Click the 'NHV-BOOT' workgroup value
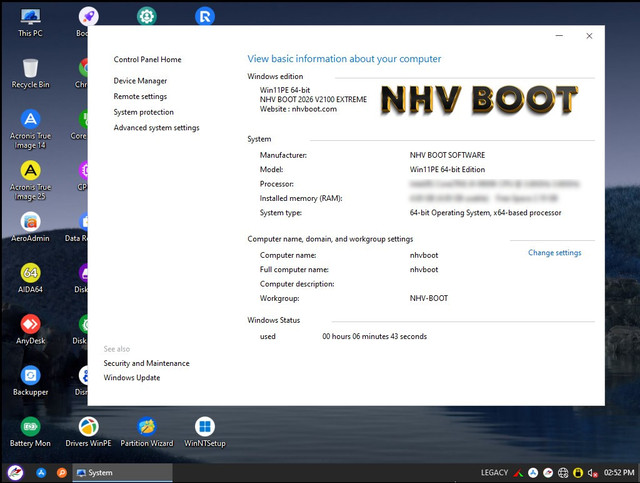The width and height of the screenshot is (640, 483). click(429, 298)
